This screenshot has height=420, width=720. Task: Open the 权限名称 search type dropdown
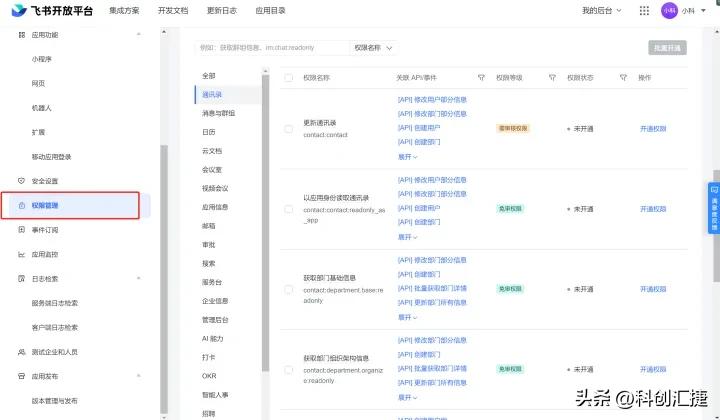[x=374, y=47]
